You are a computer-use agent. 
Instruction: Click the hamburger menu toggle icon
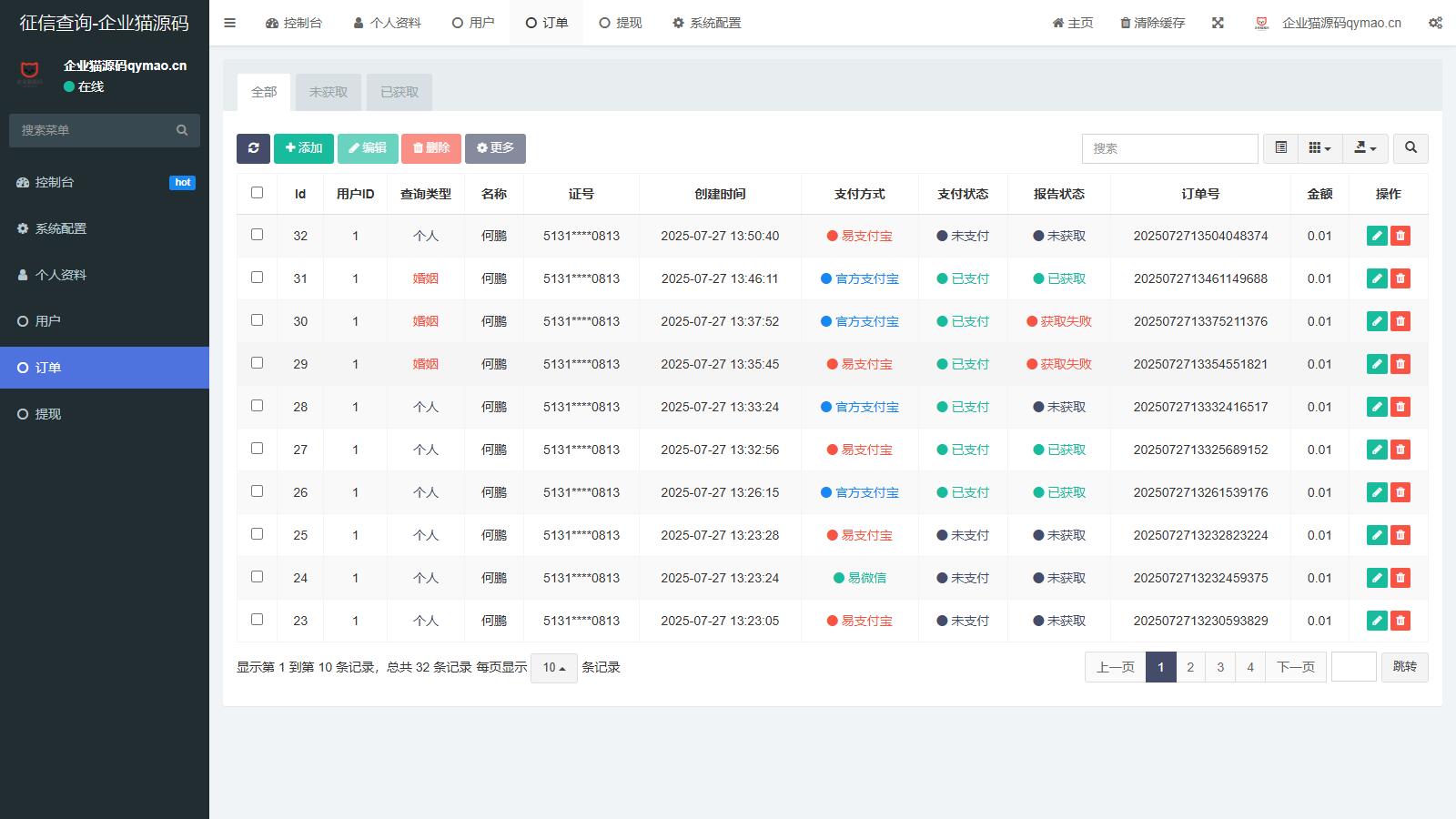[x=229, y=23]
